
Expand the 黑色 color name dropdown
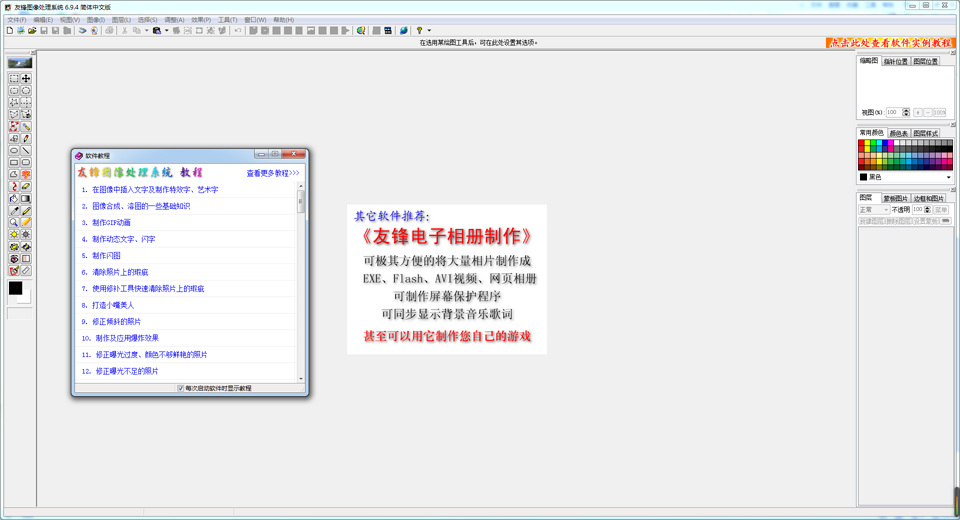[x=948, y=177]
